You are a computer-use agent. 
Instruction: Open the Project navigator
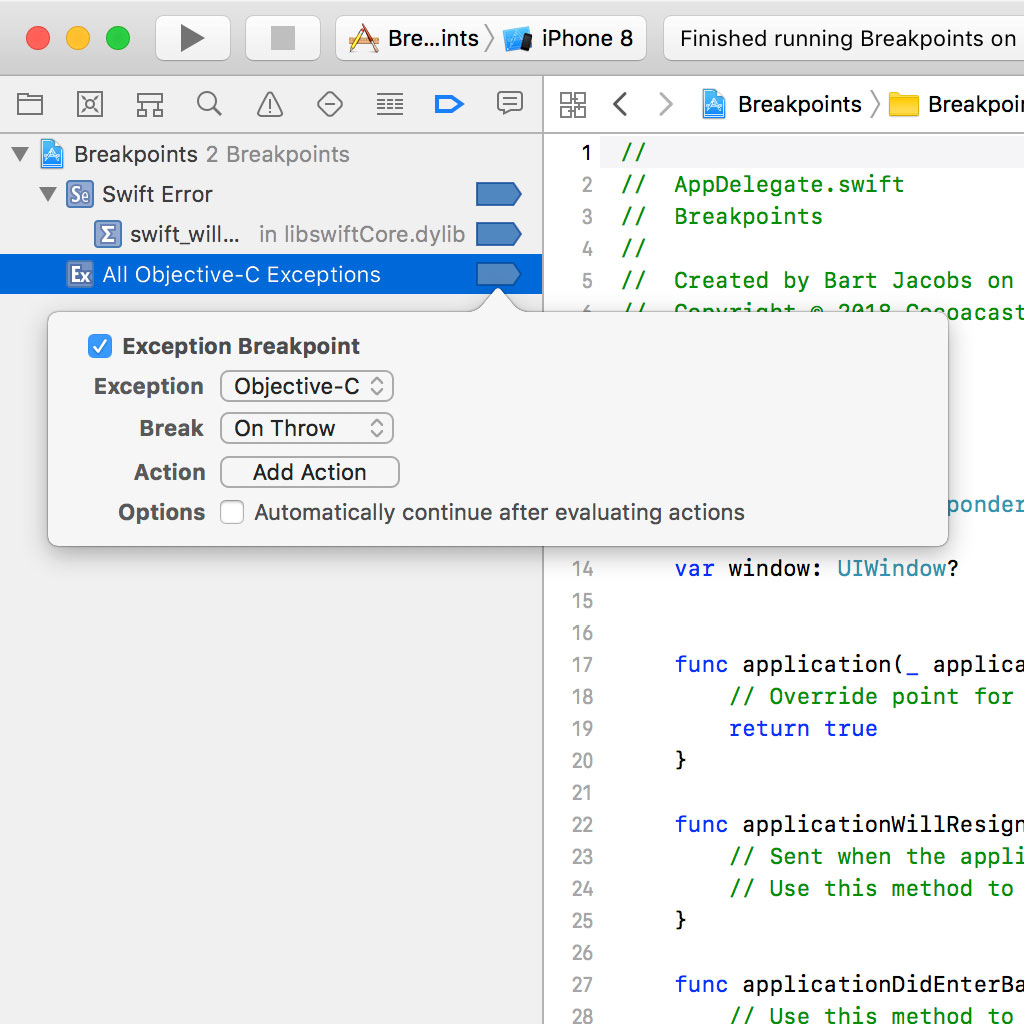tap(30, 104)
